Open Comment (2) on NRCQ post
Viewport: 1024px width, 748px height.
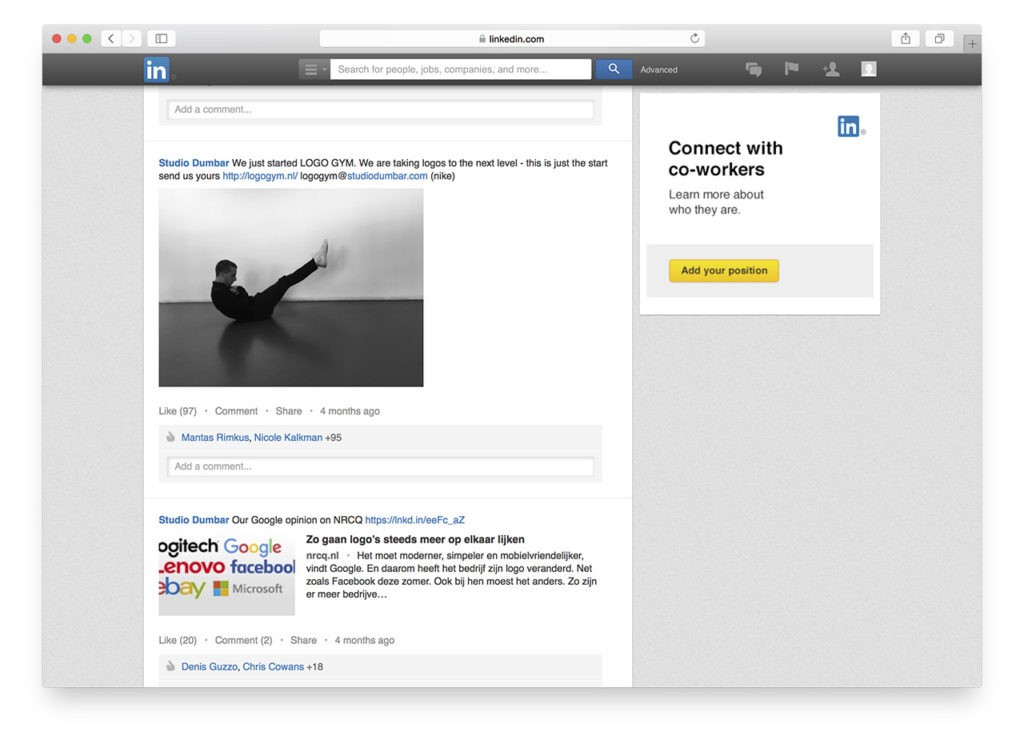pos(243,640)
